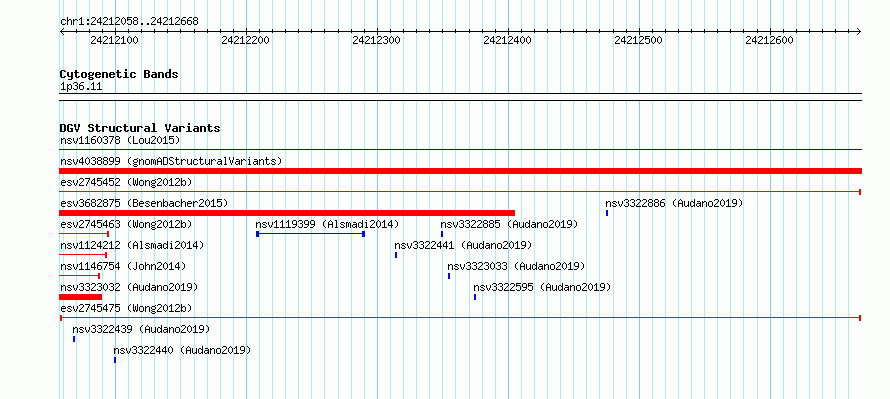Select the blue marker under nsv3322440
This screenshot has height=399, width=890.
pyautogui.click(x=115, y=360)
